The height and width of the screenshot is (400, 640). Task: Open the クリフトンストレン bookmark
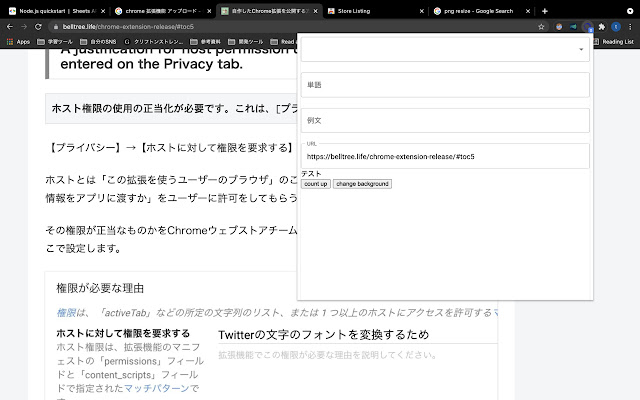[x=153, y=42]
